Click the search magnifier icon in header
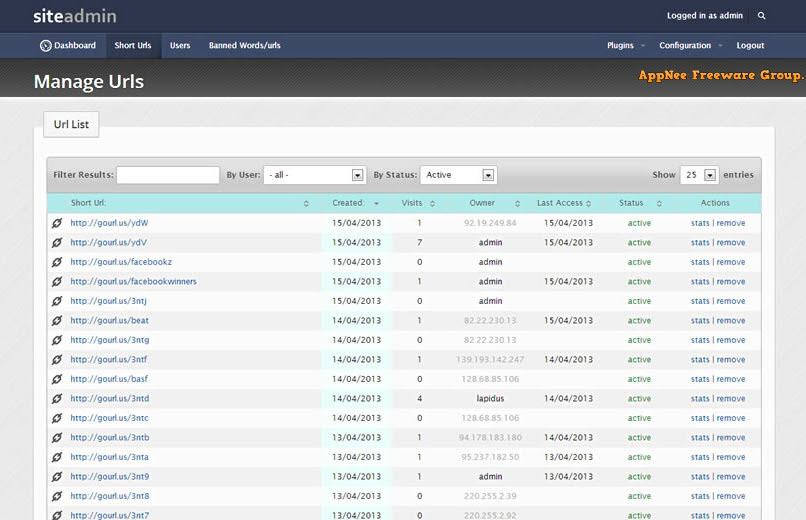806x520 pixels. click(x=761, y=16)
